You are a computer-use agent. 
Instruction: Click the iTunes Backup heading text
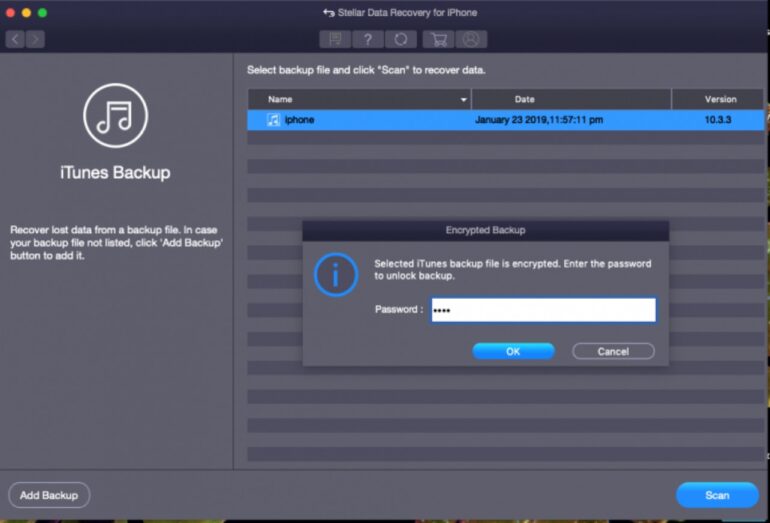click(115, 172)
